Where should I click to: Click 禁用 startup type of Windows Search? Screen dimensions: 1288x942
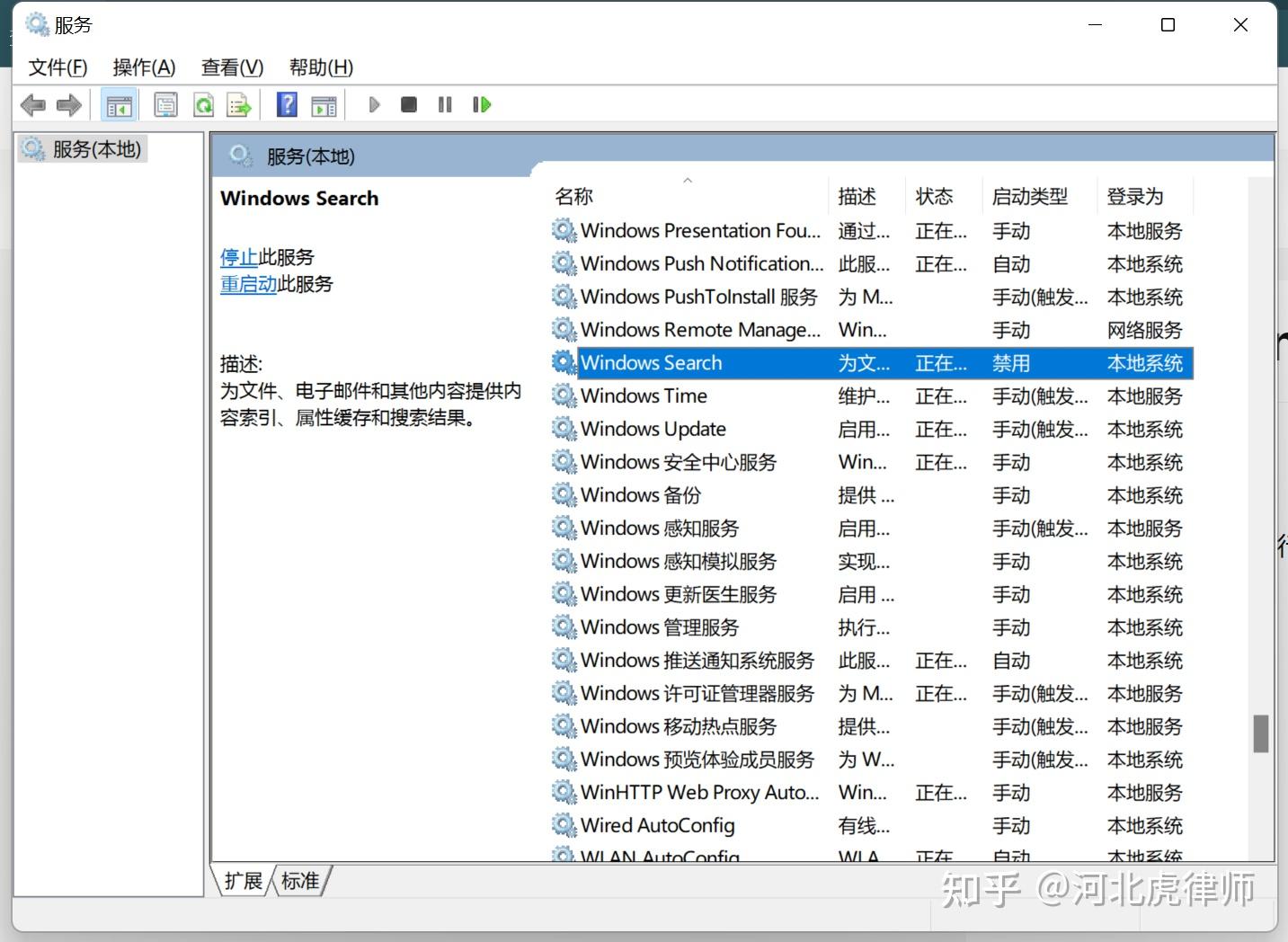coord(1011,363)
